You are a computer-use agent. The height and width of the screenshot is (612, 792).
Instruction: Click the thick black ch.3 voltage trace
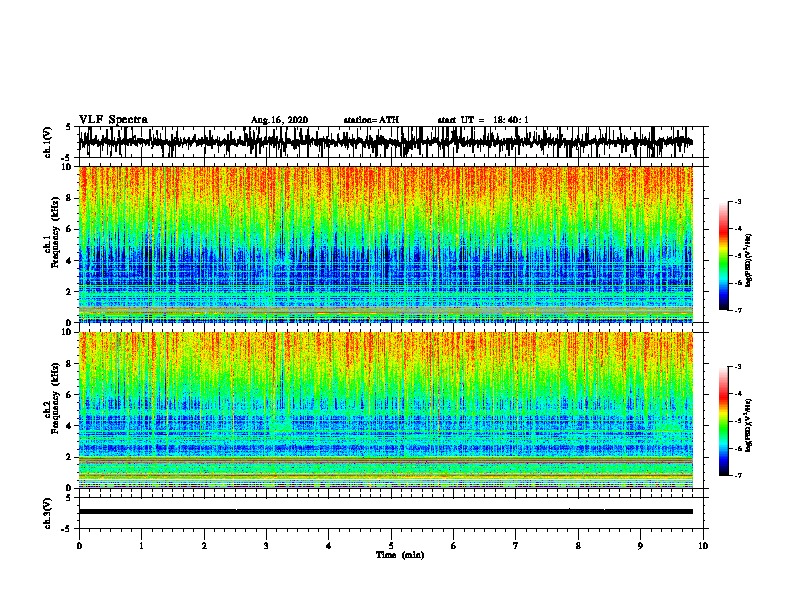point(386,512)
